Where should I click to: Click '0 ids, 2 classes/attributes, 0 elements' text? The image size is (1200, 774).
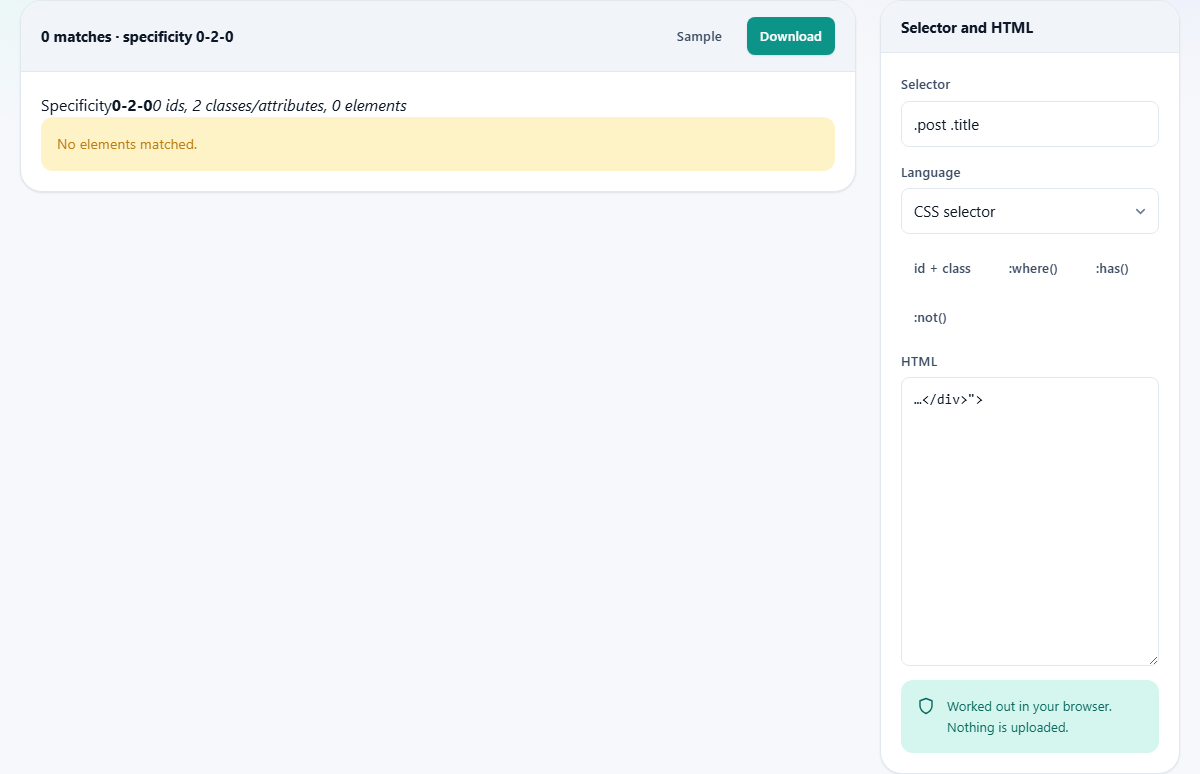tap(280, 105)
